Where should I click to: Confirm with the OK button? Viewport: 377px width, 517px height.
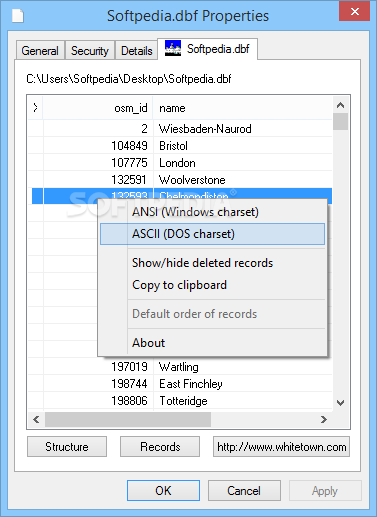[x=163, y=491]
